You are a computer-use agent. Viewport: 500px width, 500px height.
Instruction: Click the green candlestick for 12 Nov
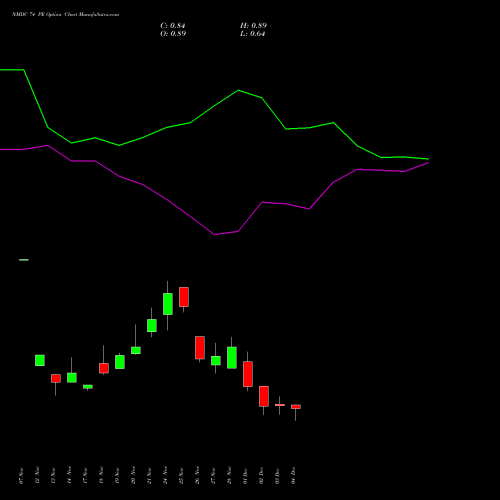point(40,360)
